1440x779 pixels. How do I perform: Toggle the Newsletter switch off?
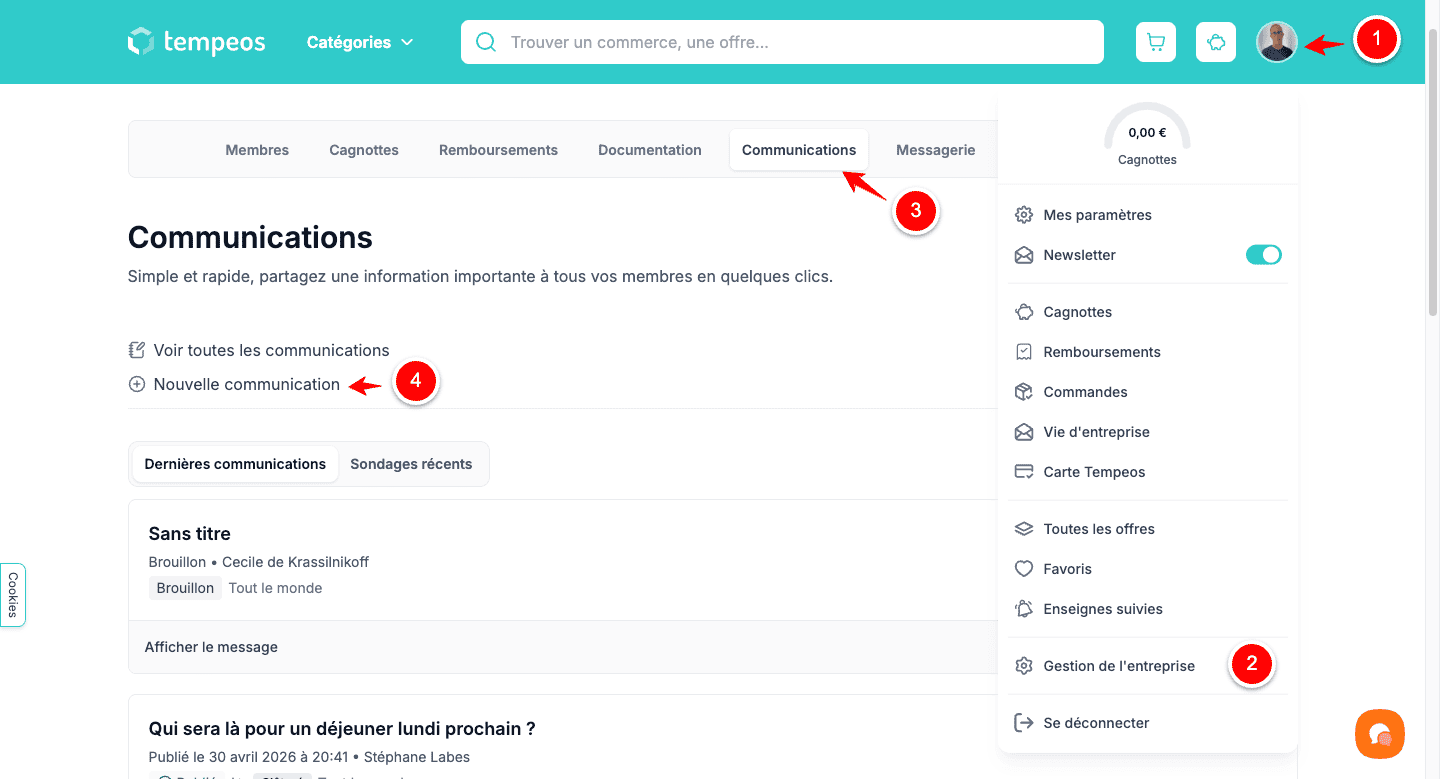1264,255
